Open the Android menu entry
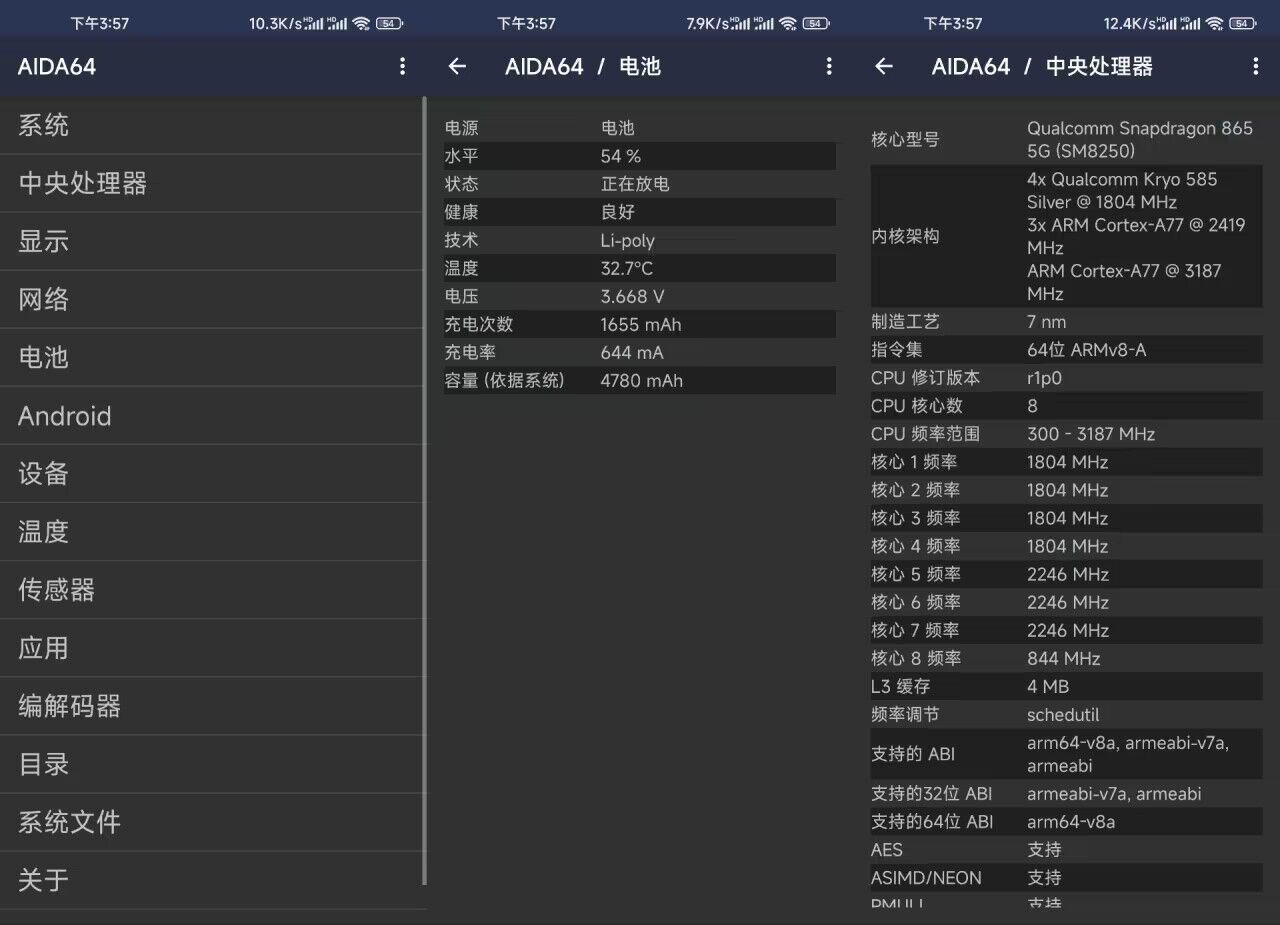1280x925 pixels. [213, 416]
